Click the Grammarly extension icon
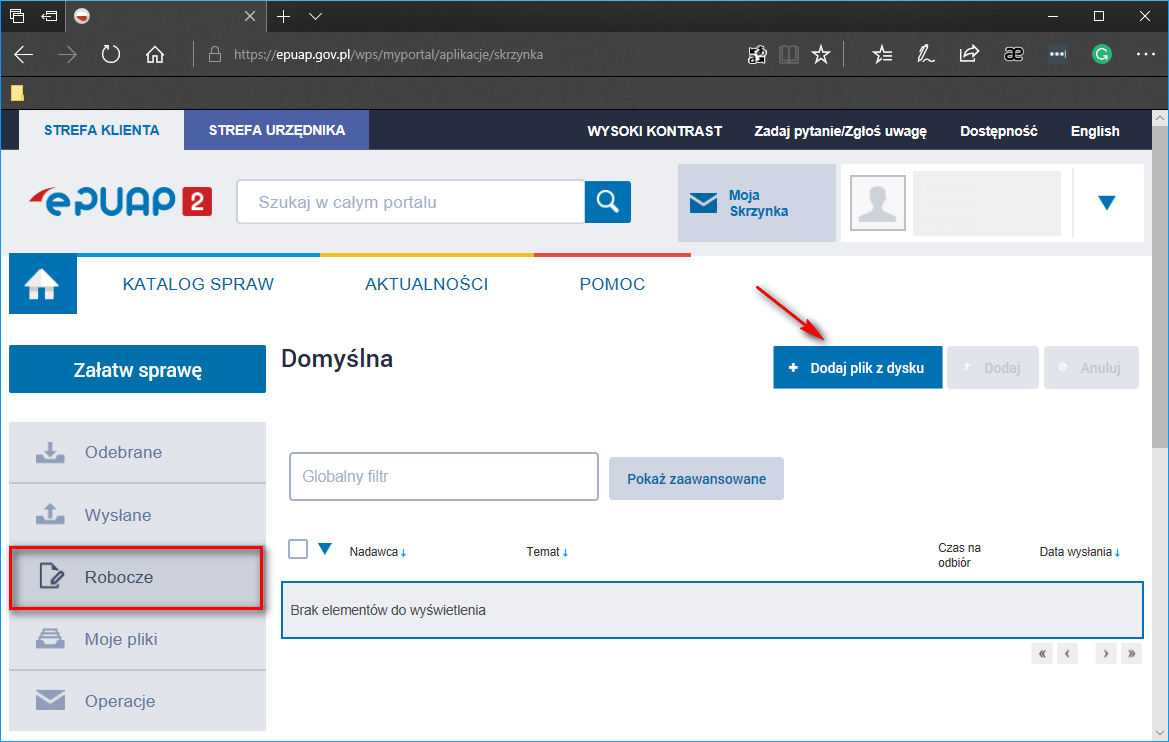Screen dimensions: 1169x742 pyautogui.click(x=1101, y=54)
